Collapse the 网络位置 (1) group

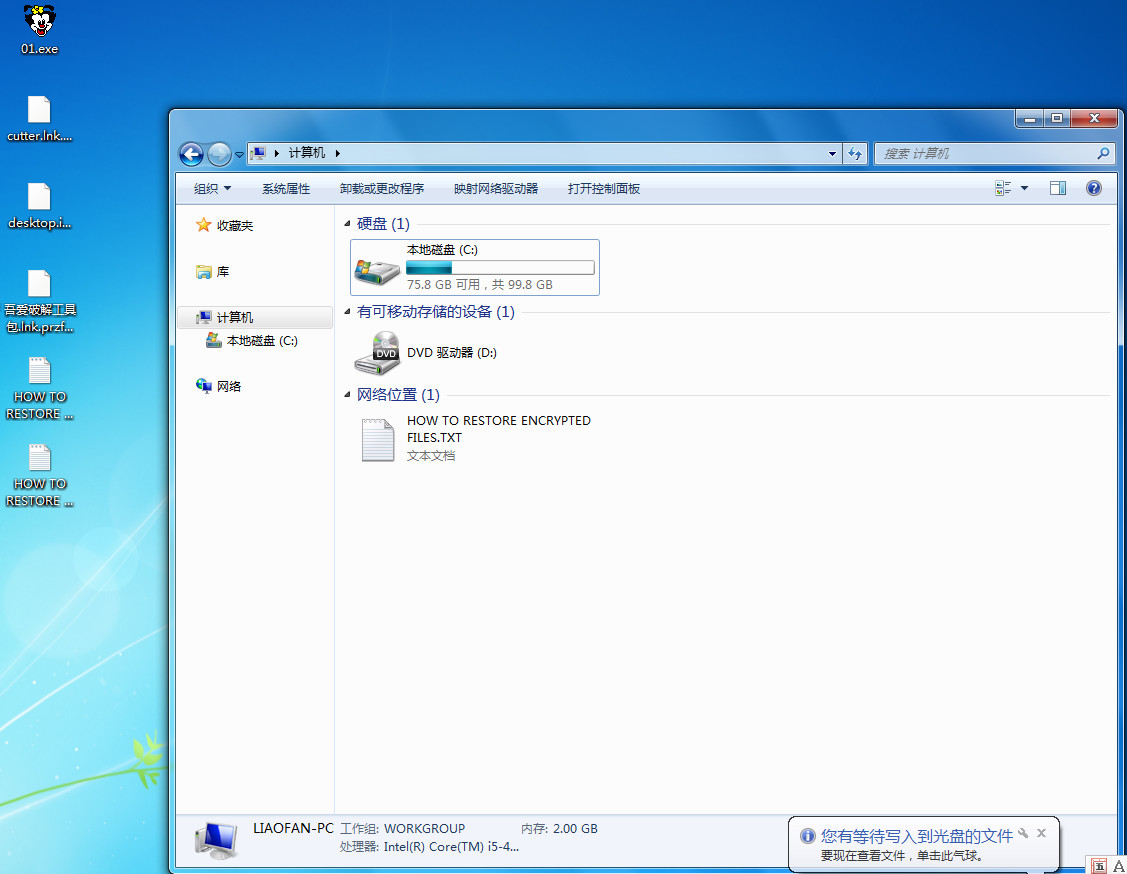click(x=348, y=396)
